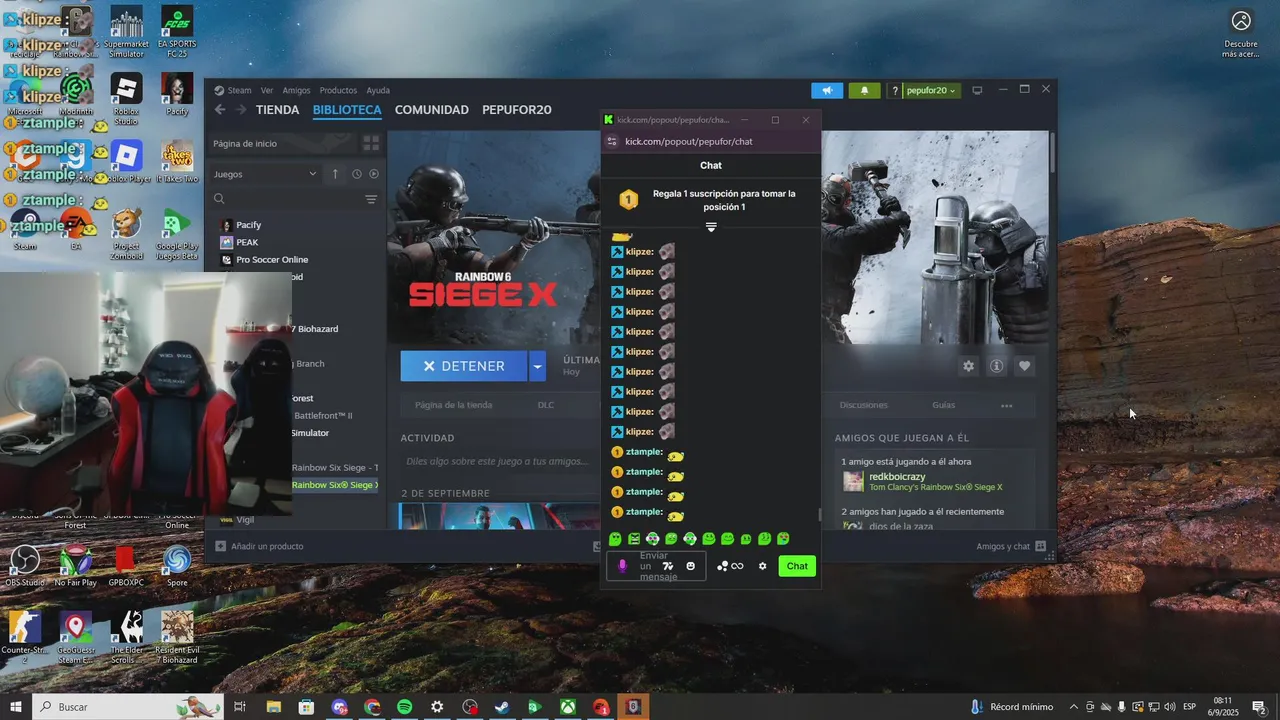Click the DETENER stop button

[464, 366]
